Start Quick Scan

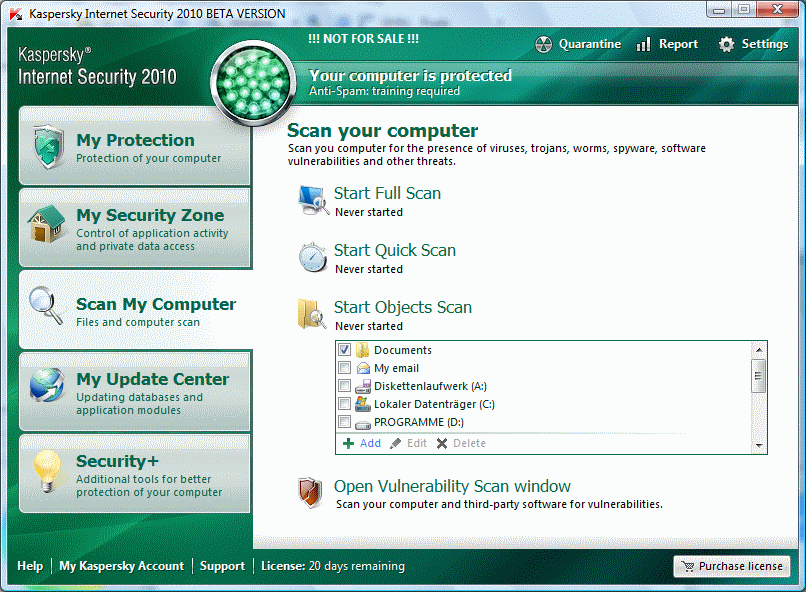395,250
